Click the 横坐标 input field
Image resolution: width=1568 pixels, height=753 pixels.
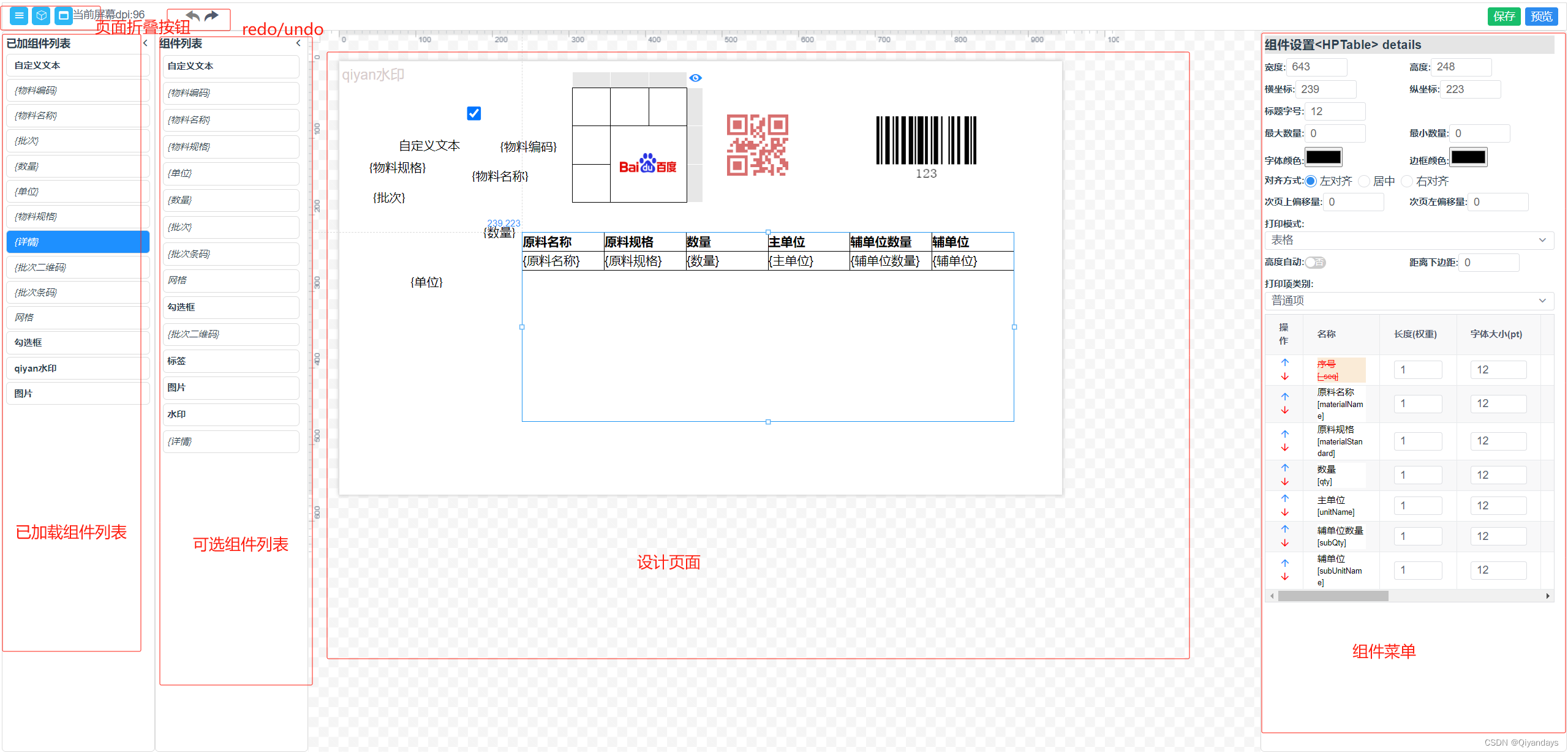pyautogui.click(x=1325, y=89)
